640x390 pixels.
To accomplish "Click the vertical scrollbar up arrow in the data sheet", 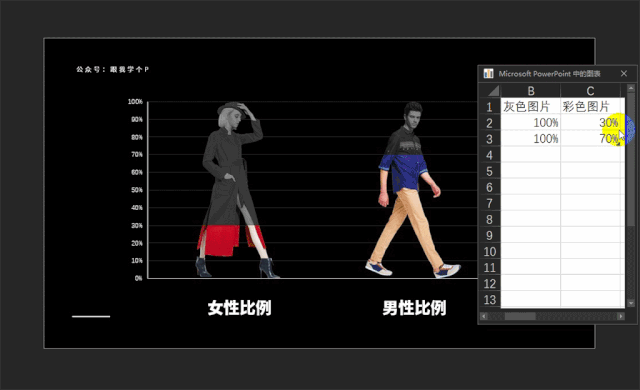I will [x=631, y=88].
